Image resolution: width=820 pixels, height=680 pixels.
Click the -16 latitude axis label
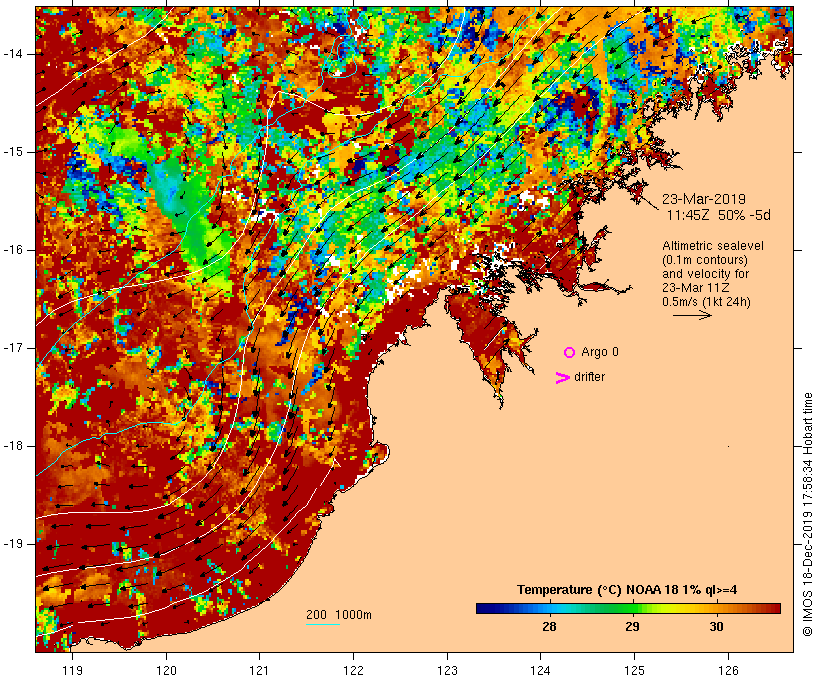click(x=14, y=250)
